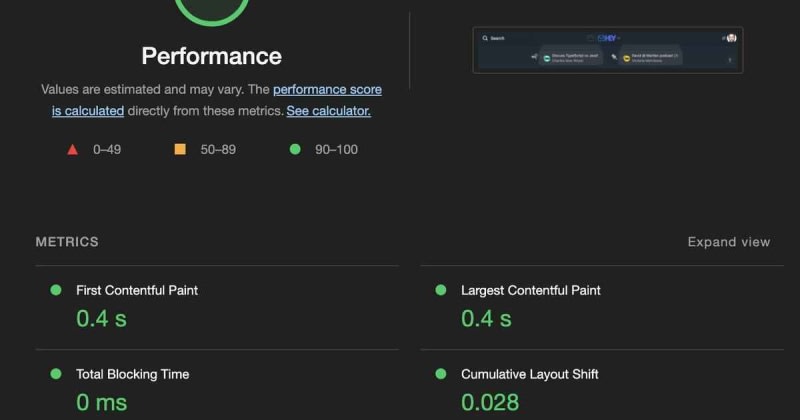Image resolution: width=800 pixels, height=420 pixels.
Task: Click Total Blocking Time green status dot
Action: point(56,374)
